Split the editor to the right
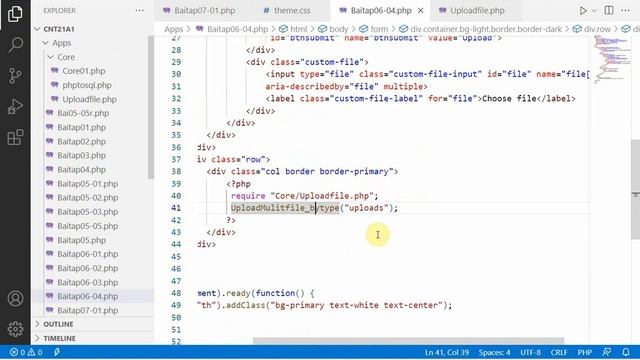 click(x=609, y=11)
